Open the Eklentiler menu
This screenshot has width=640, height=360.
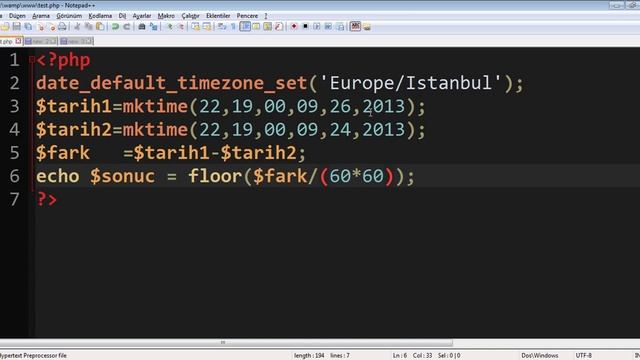(x=218, y=16)
